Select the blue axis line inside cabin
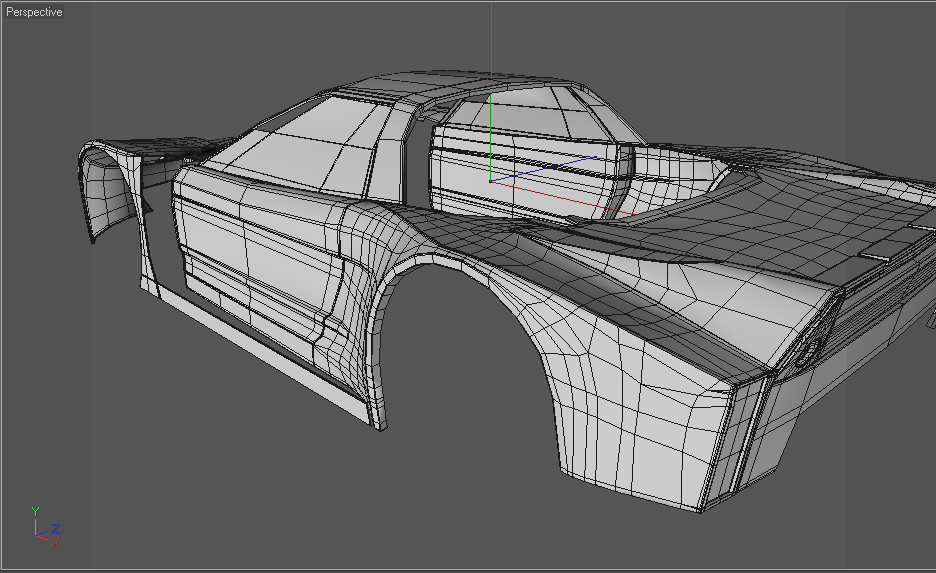 click(543, 169)
